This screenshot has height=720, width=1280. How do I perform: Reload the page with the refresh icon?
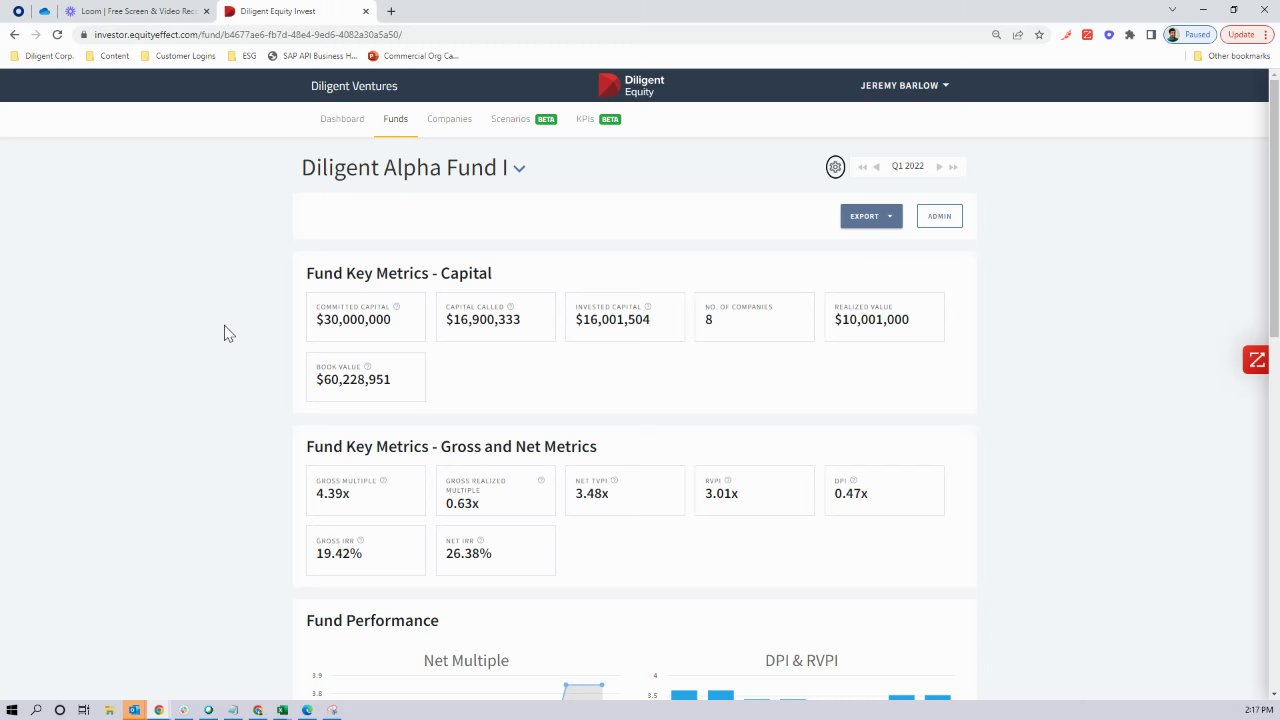coord(57,35)
